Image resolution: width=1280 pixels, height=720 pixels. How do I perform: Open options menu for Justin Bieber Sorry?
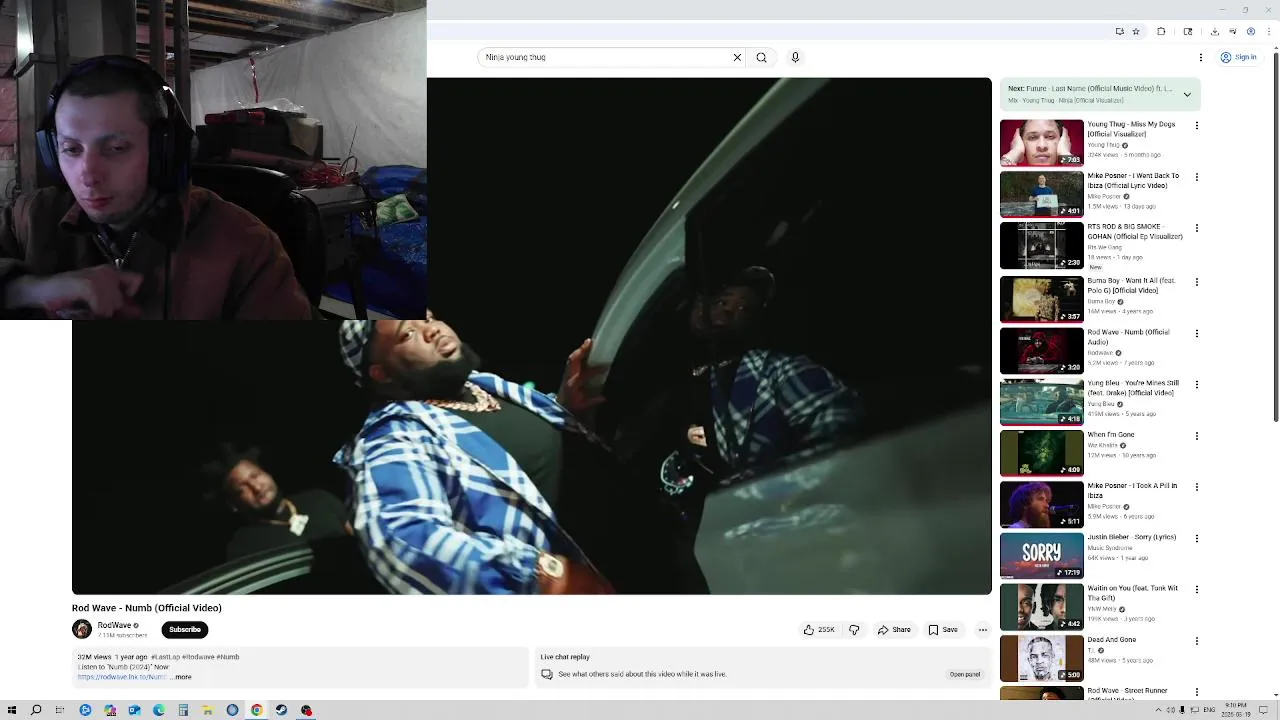(x=1197, y=538)
